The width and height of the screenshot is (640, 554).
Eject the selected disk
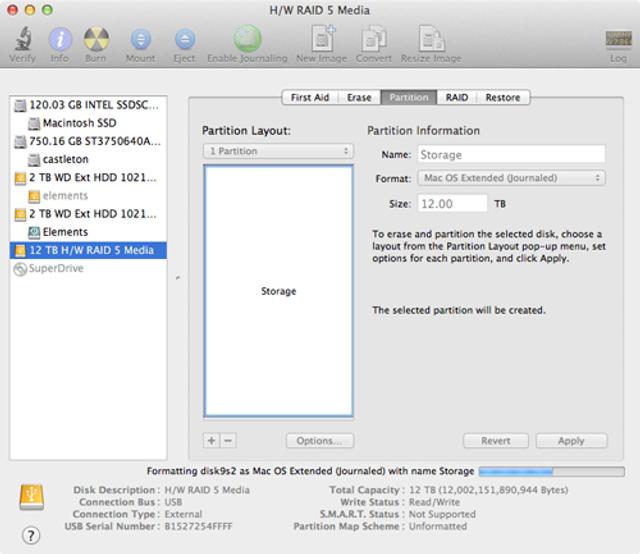click(x=185, y=41)
